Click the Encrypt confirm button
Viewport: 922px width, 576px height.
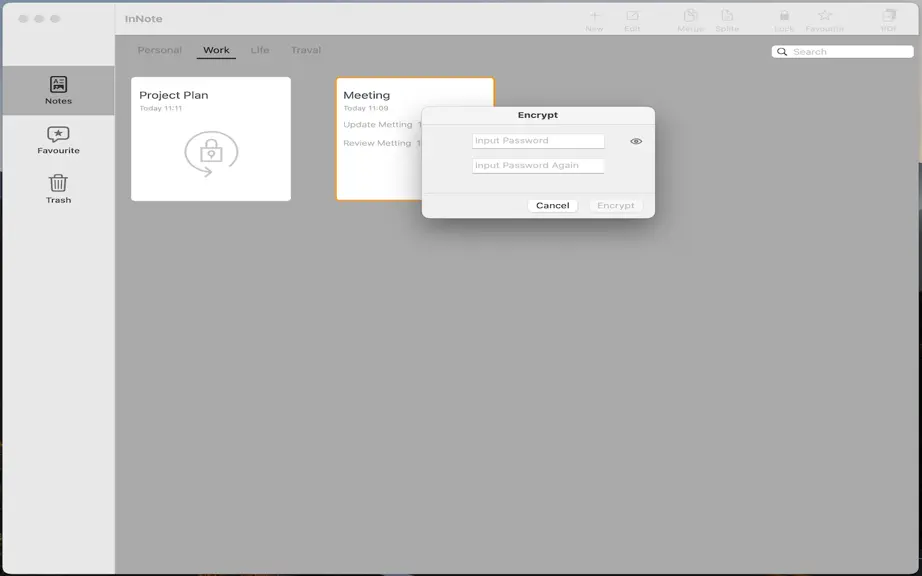[616, 206]
